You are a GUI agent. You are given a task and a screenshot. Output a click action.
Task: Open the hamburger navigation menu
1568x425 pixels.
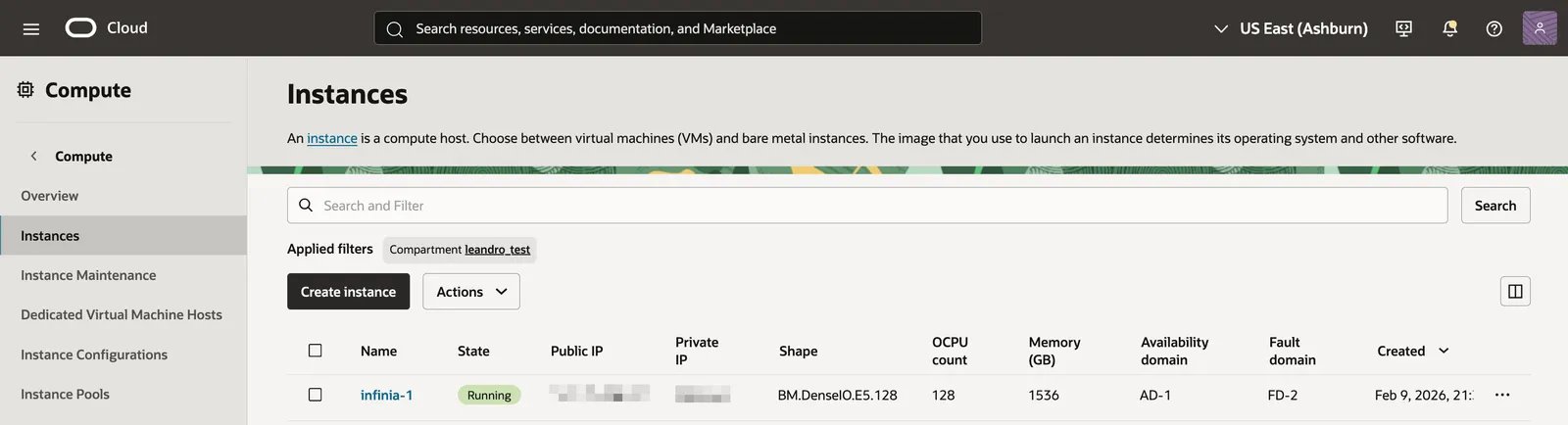click(31, 28)
